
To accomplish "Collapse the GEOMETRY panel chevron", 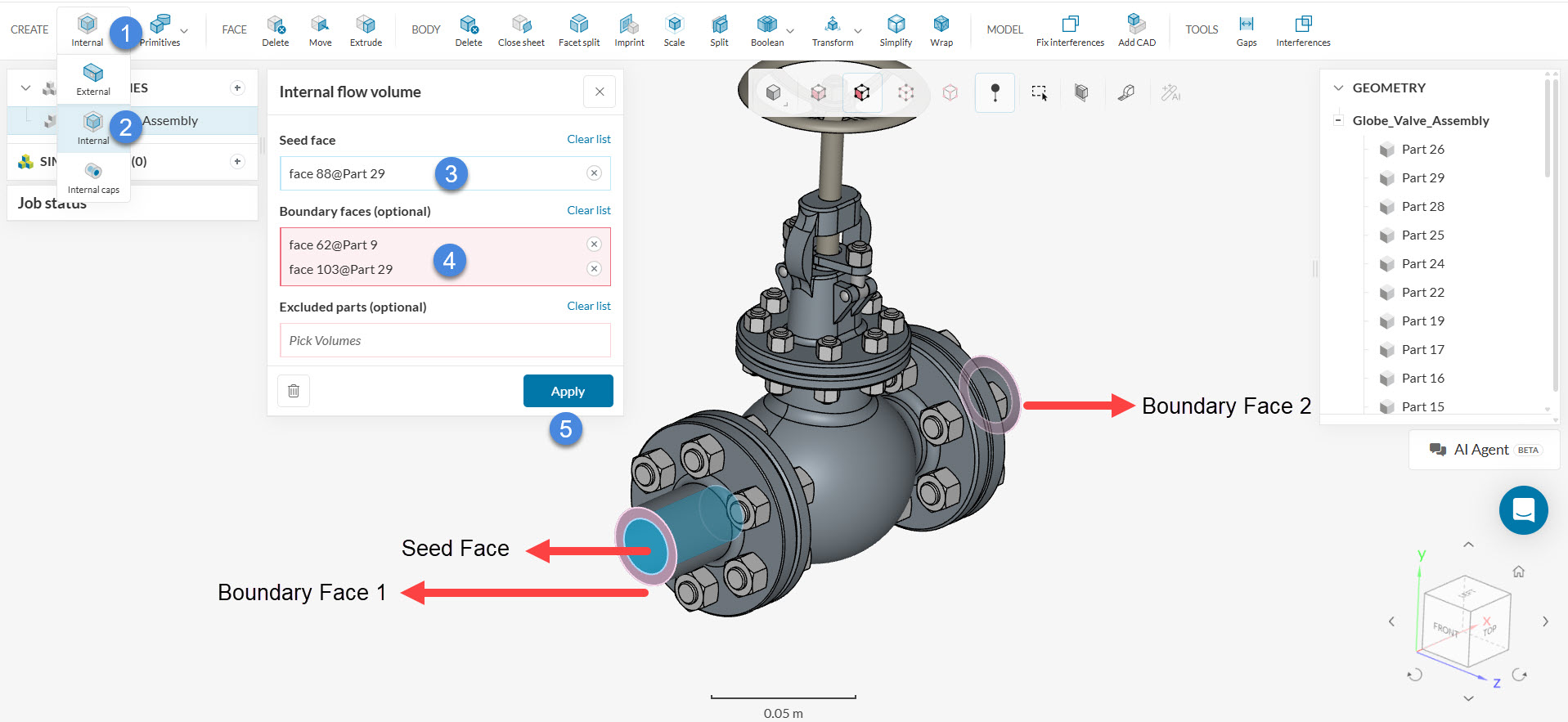I will (x=1338, y=88).
